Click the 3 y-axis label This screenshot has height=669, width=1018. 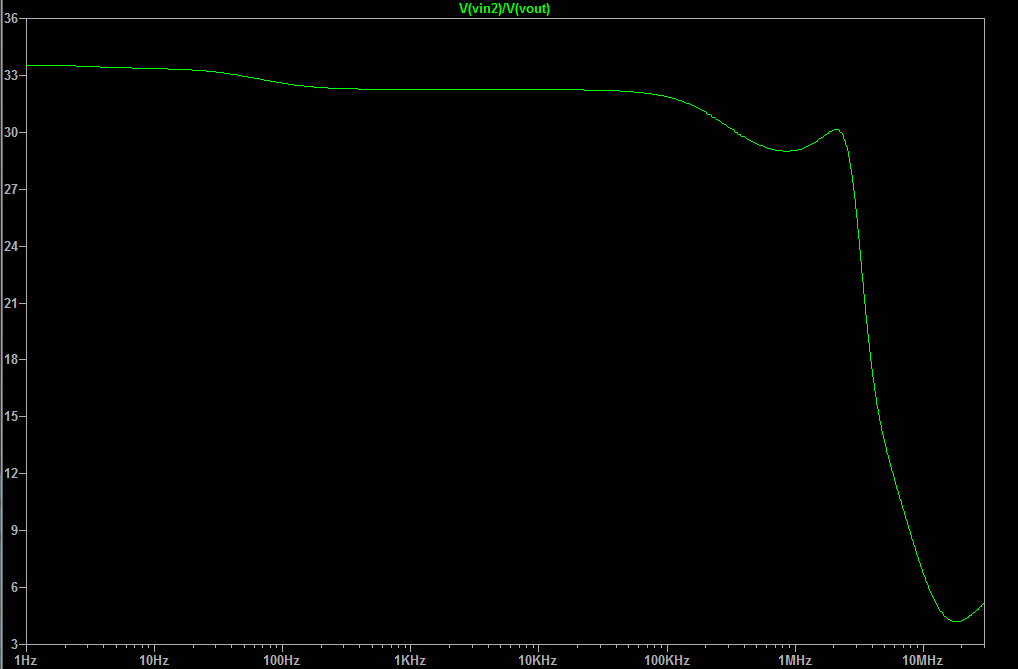point(14,644)
